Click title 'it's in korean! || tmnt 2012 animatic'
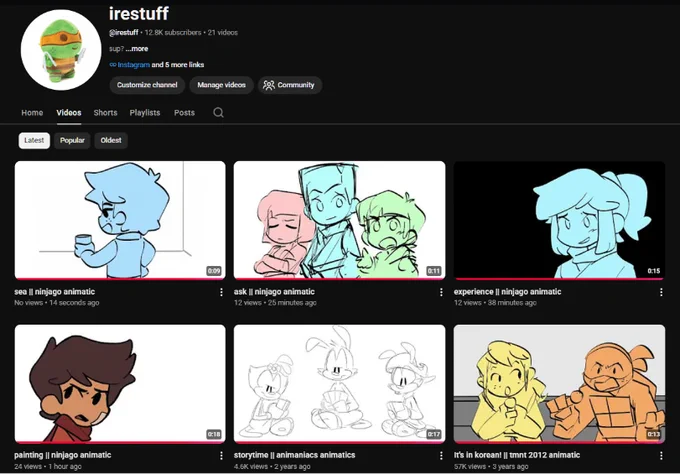680x474 pixels. 517,455
